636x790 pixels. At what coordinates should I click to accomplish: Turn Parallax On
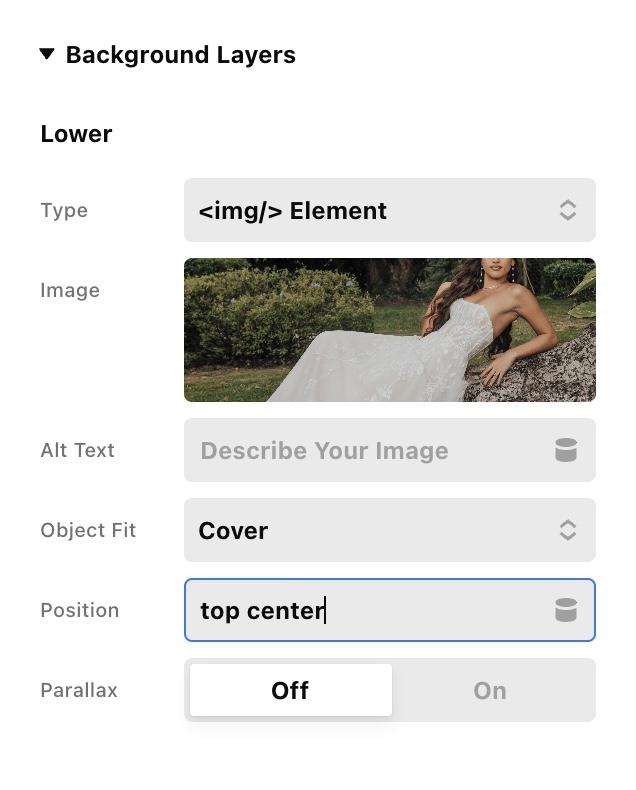490,690
